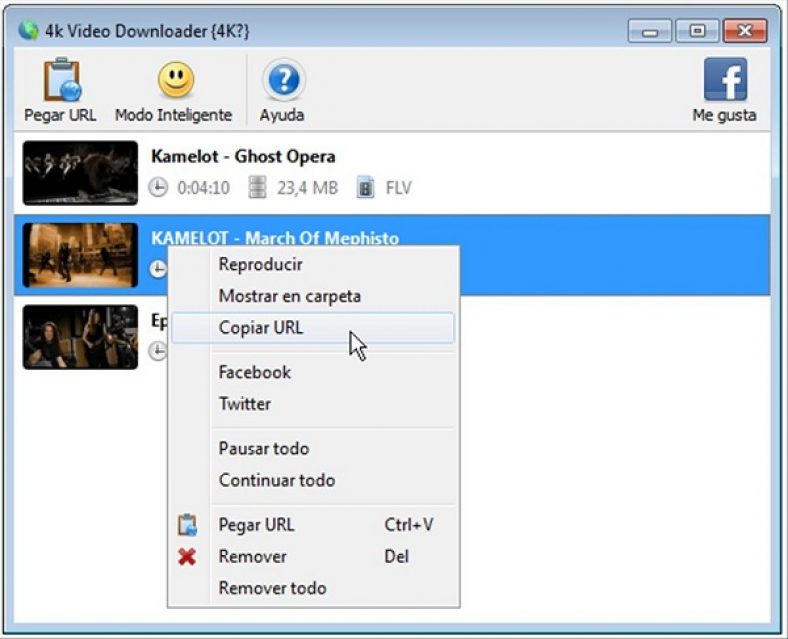Click the clock icon in March Of Mephisto row
788x639 pixels.
point(158,269)
